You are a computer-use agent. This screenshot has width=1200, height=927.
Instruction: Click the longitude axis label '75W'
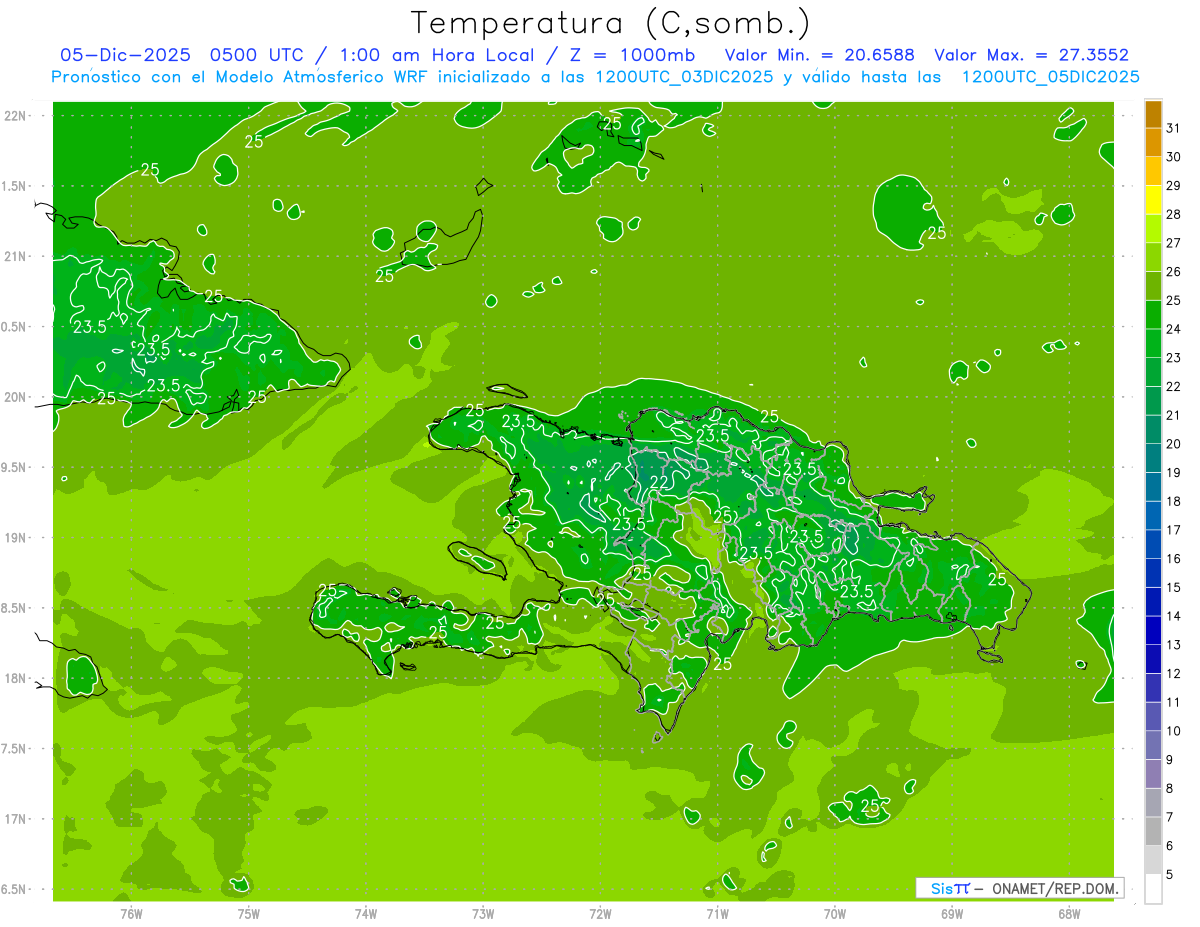[249, 914]
